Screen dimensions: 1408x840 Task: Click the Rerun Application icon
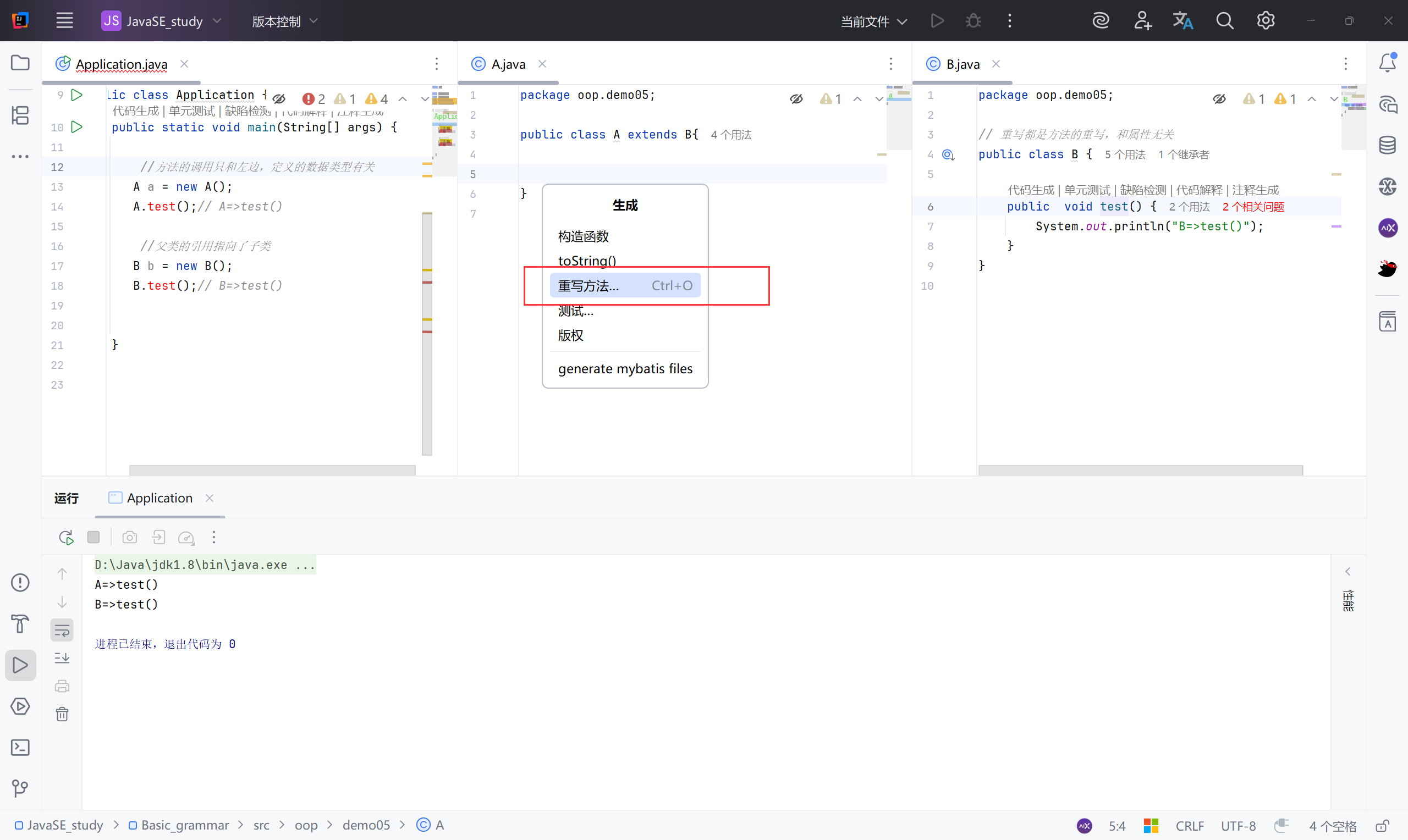pyautogui.click(x=66, y=537)
